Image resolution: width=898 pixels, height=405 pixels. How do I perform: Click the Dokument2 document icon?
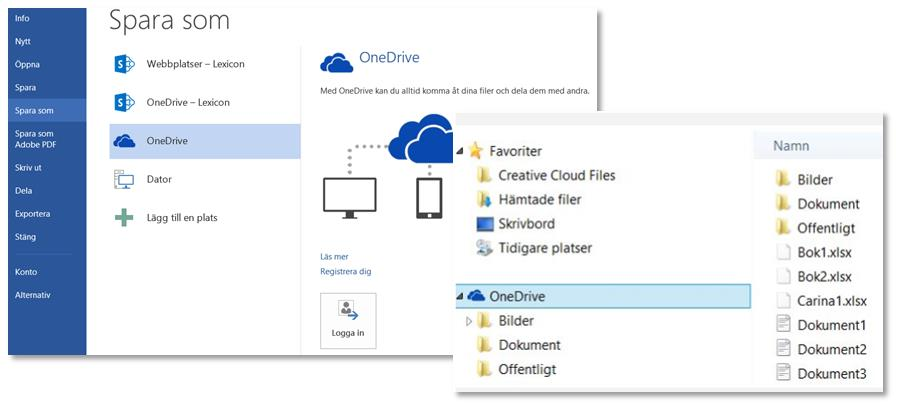tap(783, 348)
